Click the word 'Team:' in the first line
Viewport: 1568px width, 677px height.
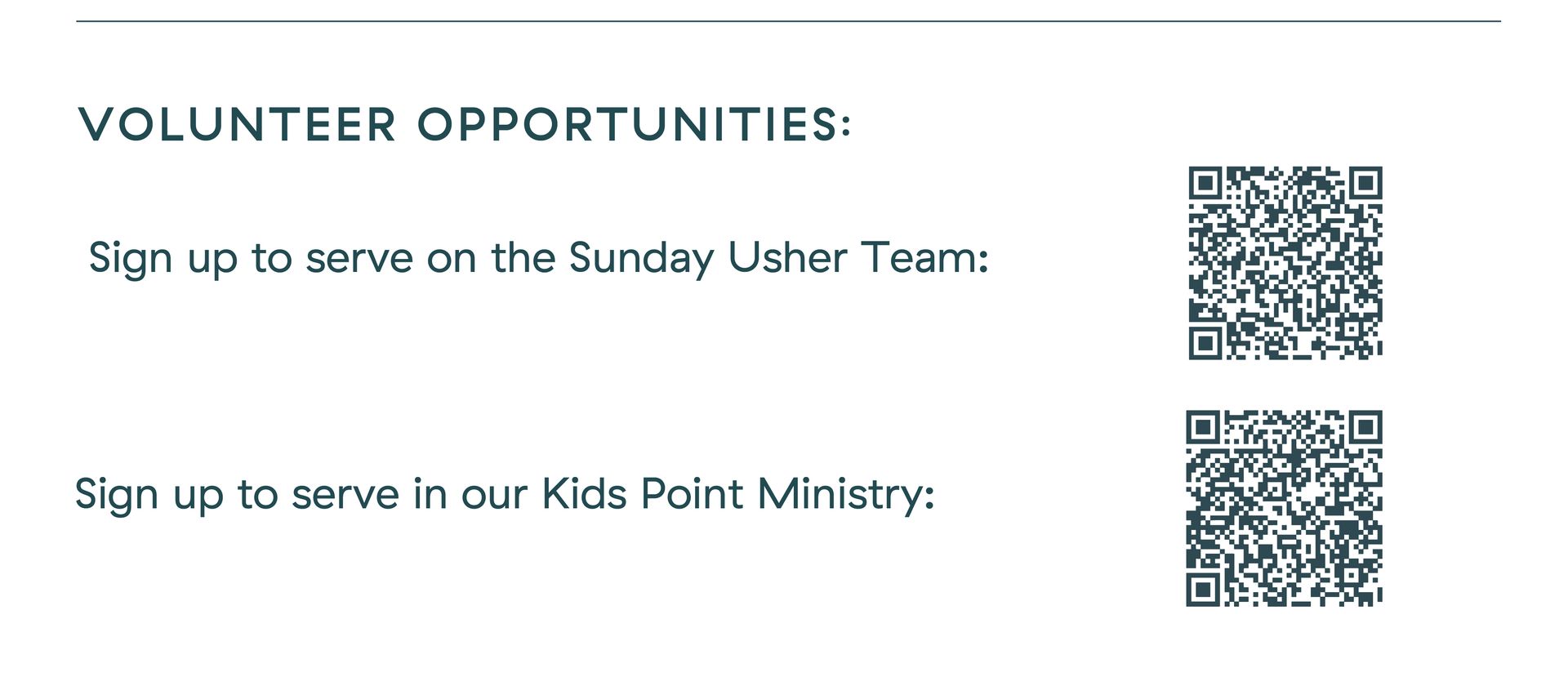[925, 257]
